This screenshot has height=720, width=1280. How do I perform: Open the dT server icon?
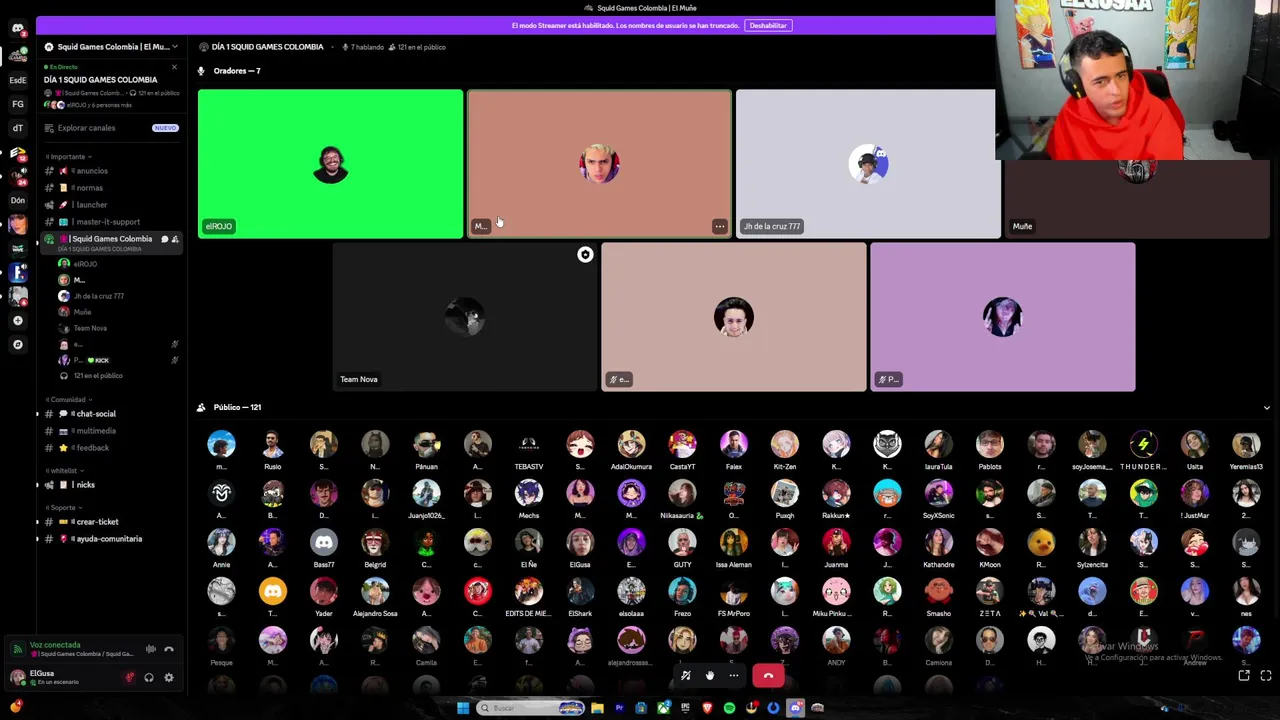tap(17, 128)
